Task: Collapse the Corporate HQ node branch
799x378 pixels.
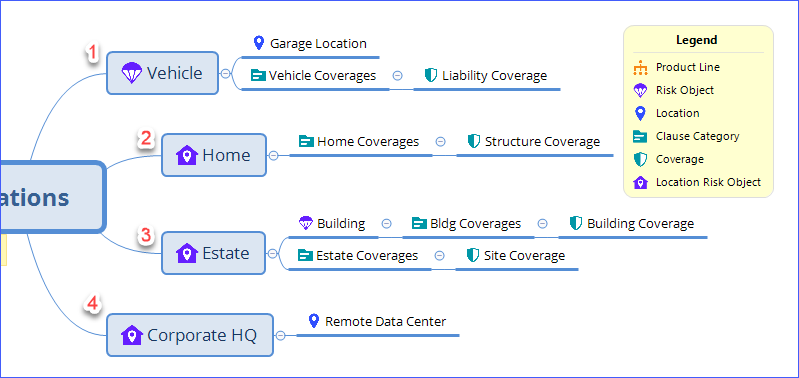Action: (x=280, y=335)
